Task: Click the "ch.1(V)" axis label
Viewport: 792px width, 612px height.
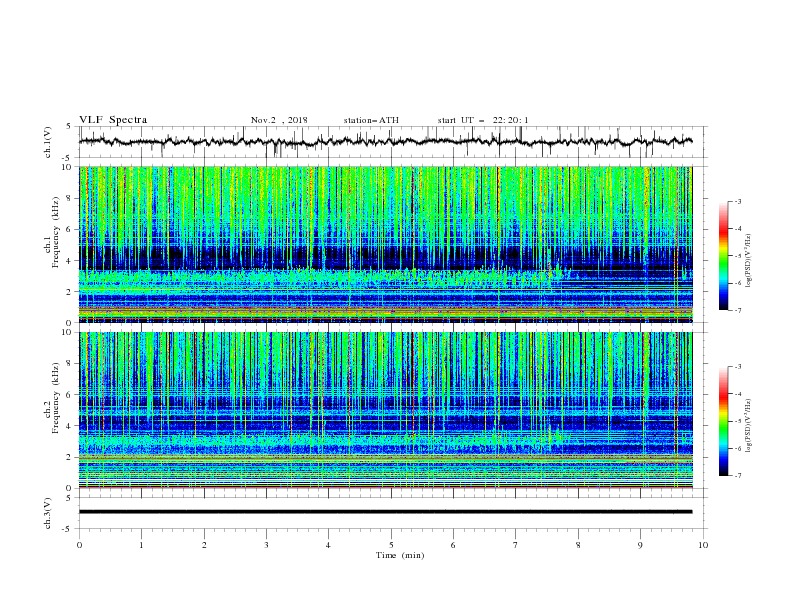Action: (x=48, y=142)
